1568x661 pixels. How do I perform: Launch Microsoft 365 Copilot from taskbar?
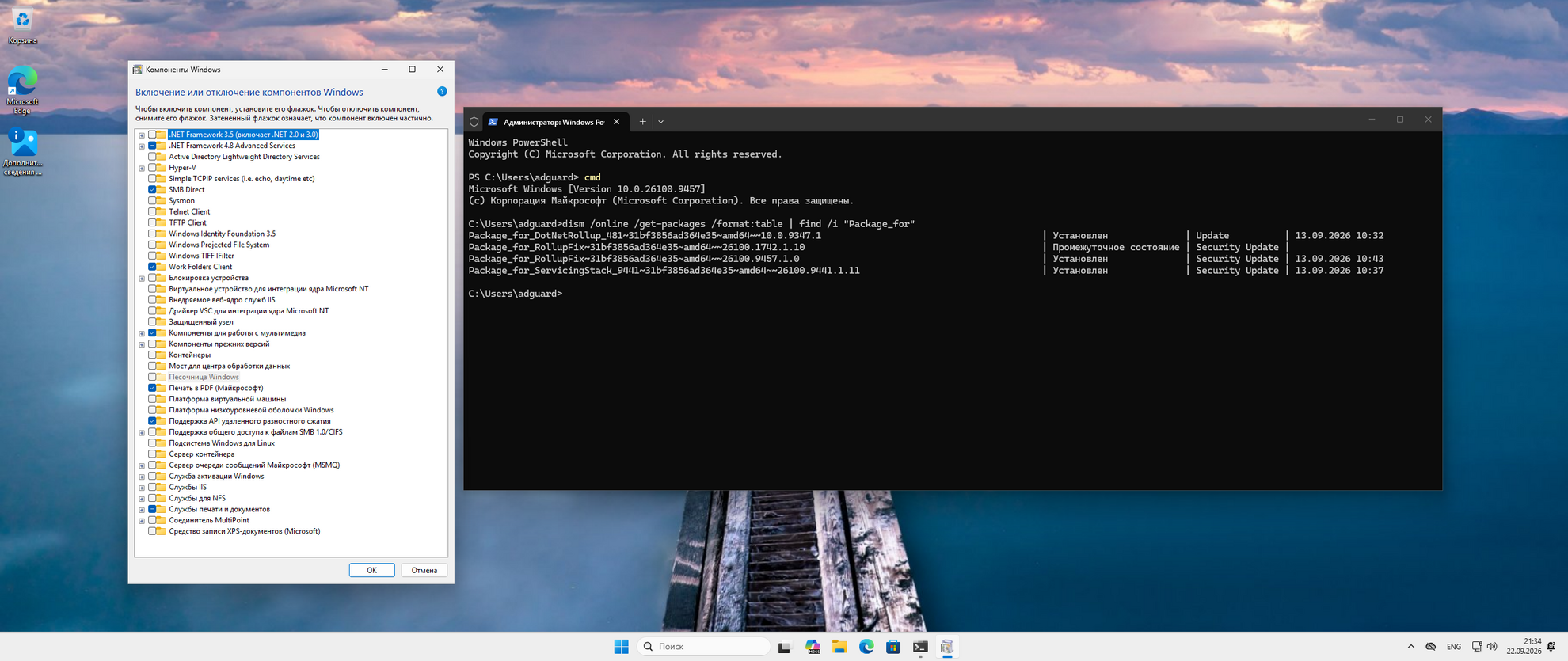pyautogui.click(x=813, y=647)
